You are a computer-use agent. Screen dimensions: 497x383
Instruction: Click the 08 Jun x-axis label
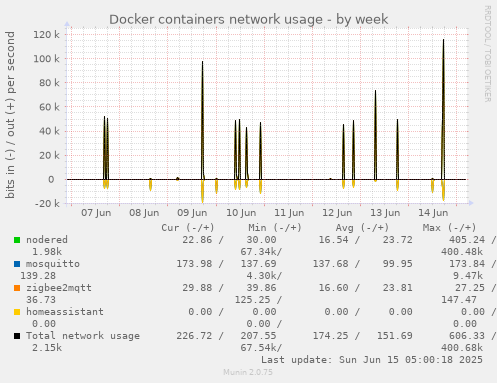tap(144, 213)
